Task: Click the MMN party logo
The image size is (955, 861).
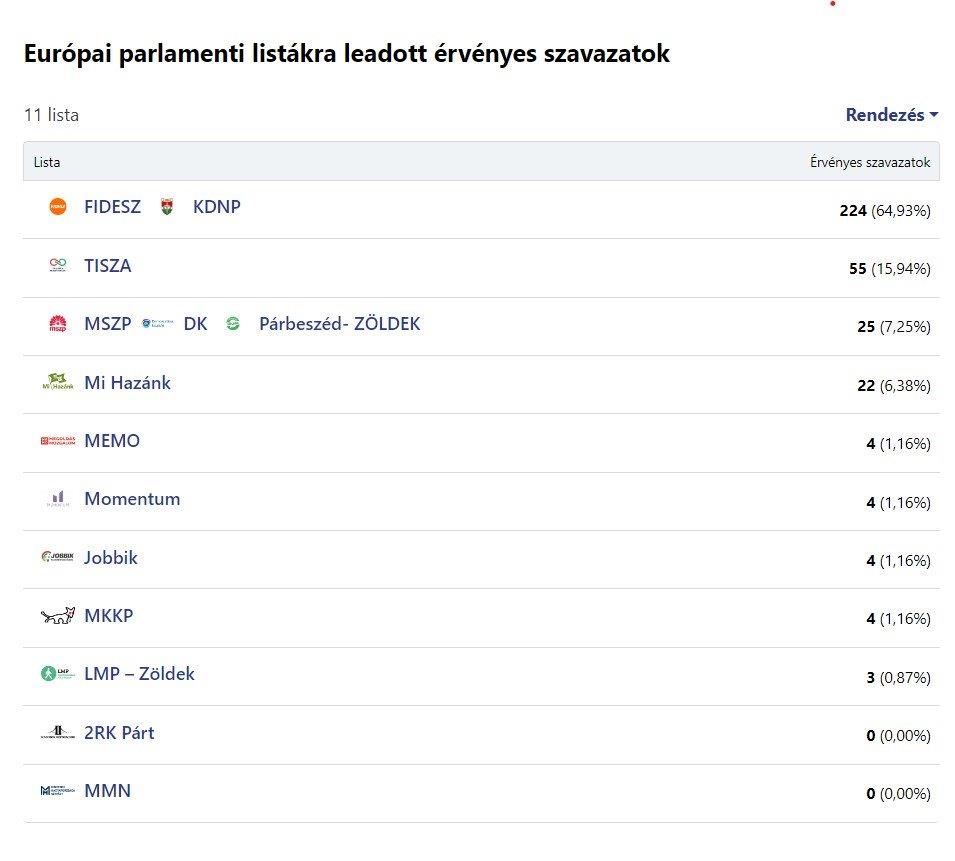Action: (58, 790)
